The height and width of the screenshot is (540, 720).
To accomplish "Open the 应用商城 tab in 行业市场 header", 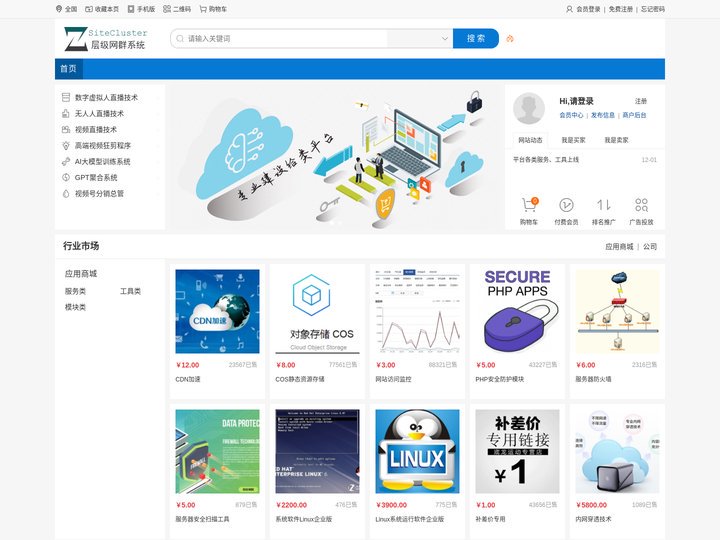I will pos(619,247).
